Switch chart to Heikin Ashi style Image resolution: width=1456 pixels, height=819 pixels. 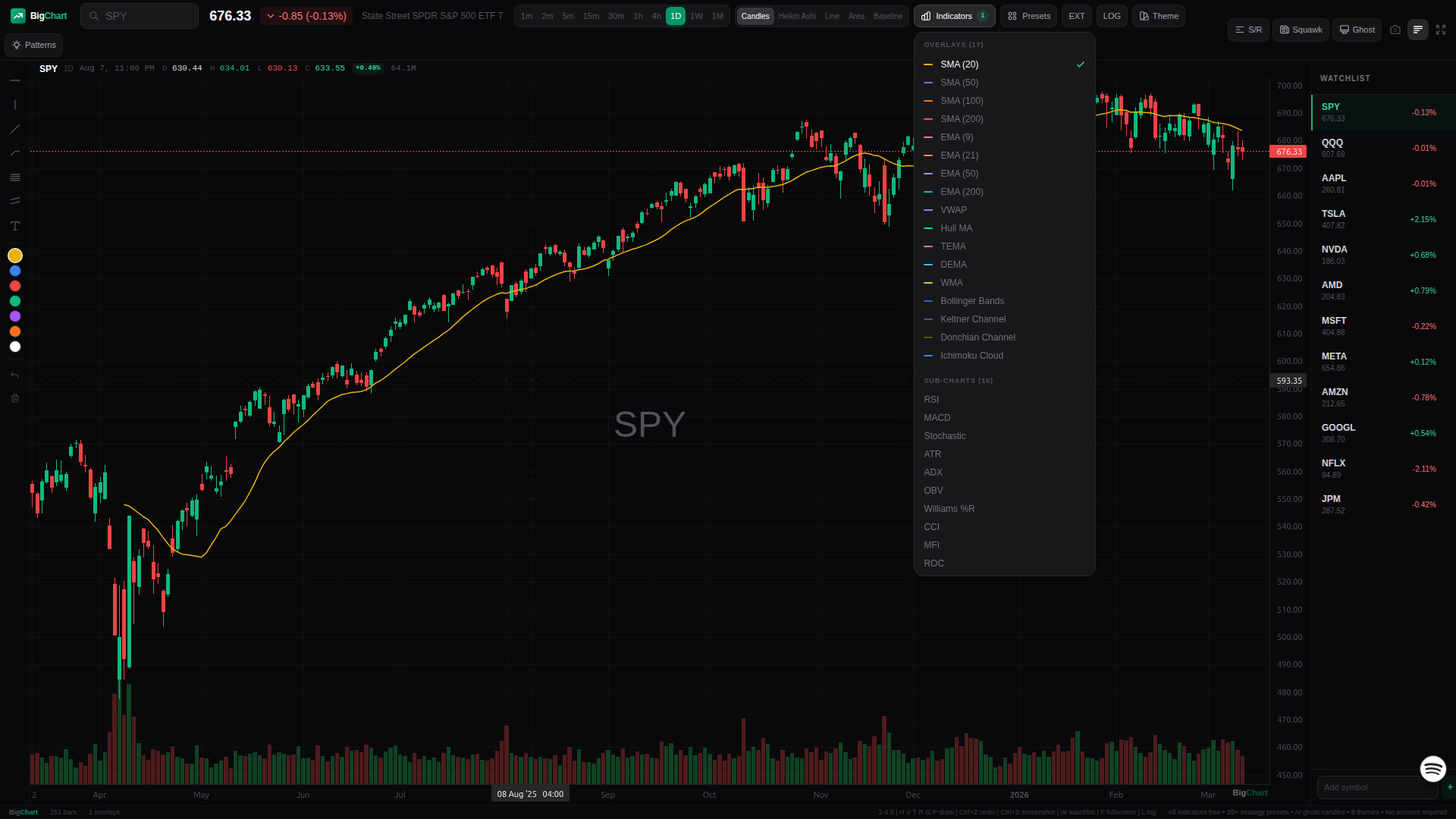[796, 15]
